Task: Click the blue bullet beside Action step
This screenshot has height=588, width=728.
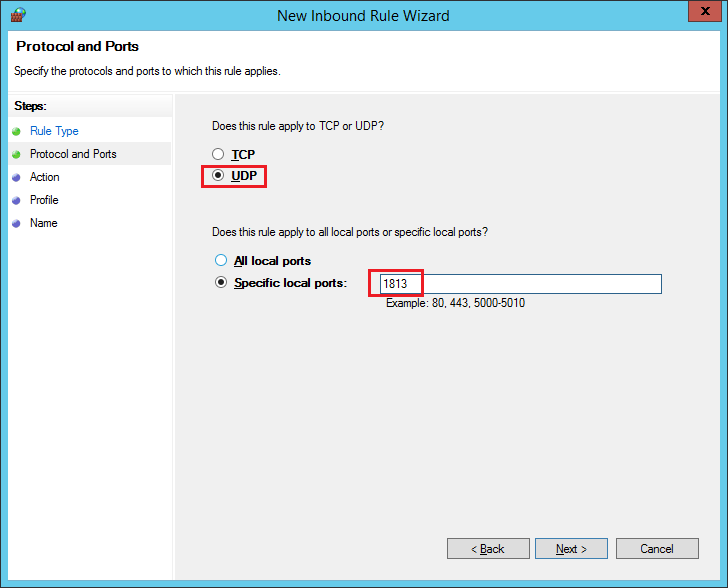Action: (x=16, y=177)
